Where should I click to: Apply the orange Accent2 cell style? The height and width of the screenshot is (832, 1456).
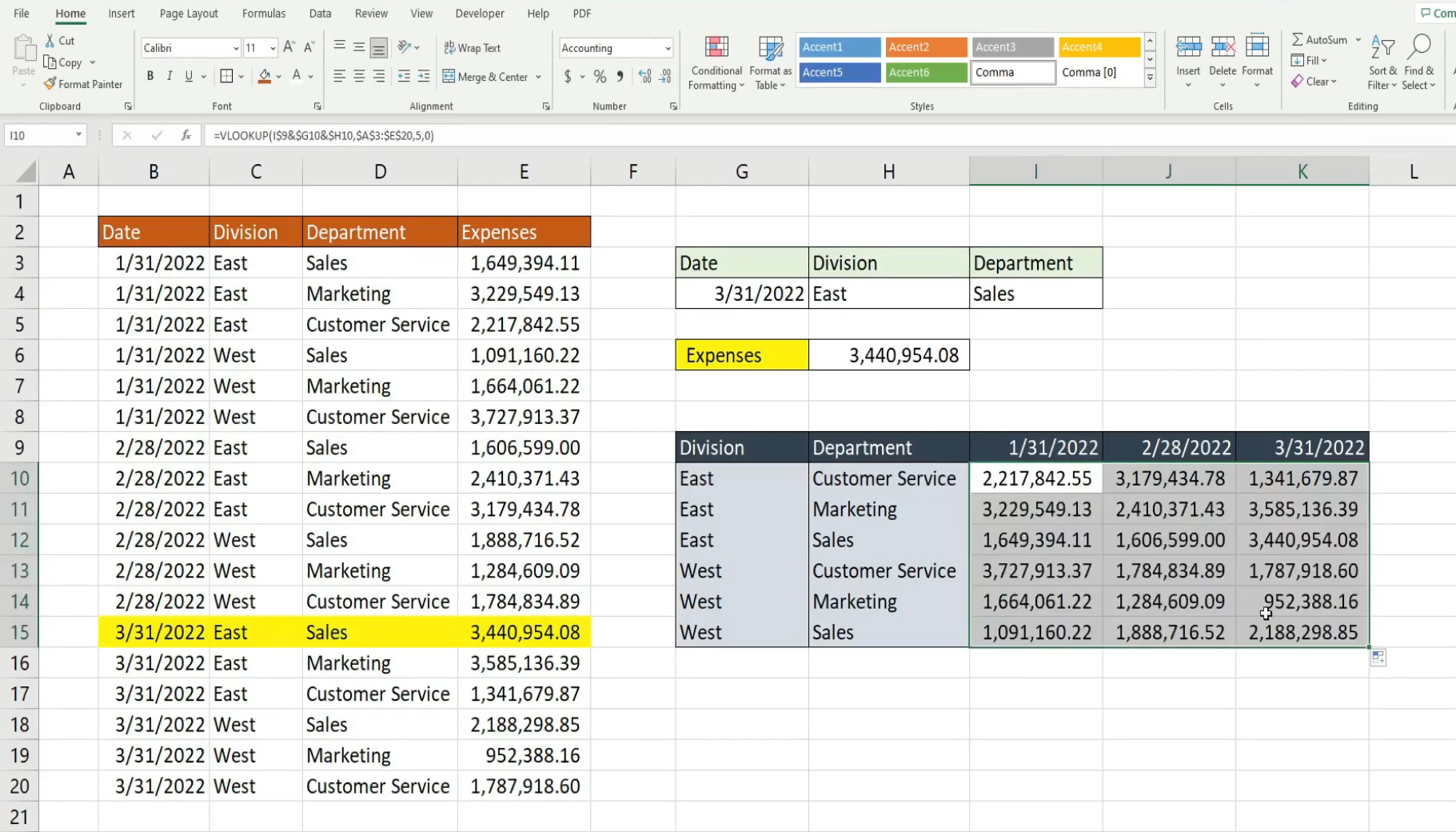(926, 47)
